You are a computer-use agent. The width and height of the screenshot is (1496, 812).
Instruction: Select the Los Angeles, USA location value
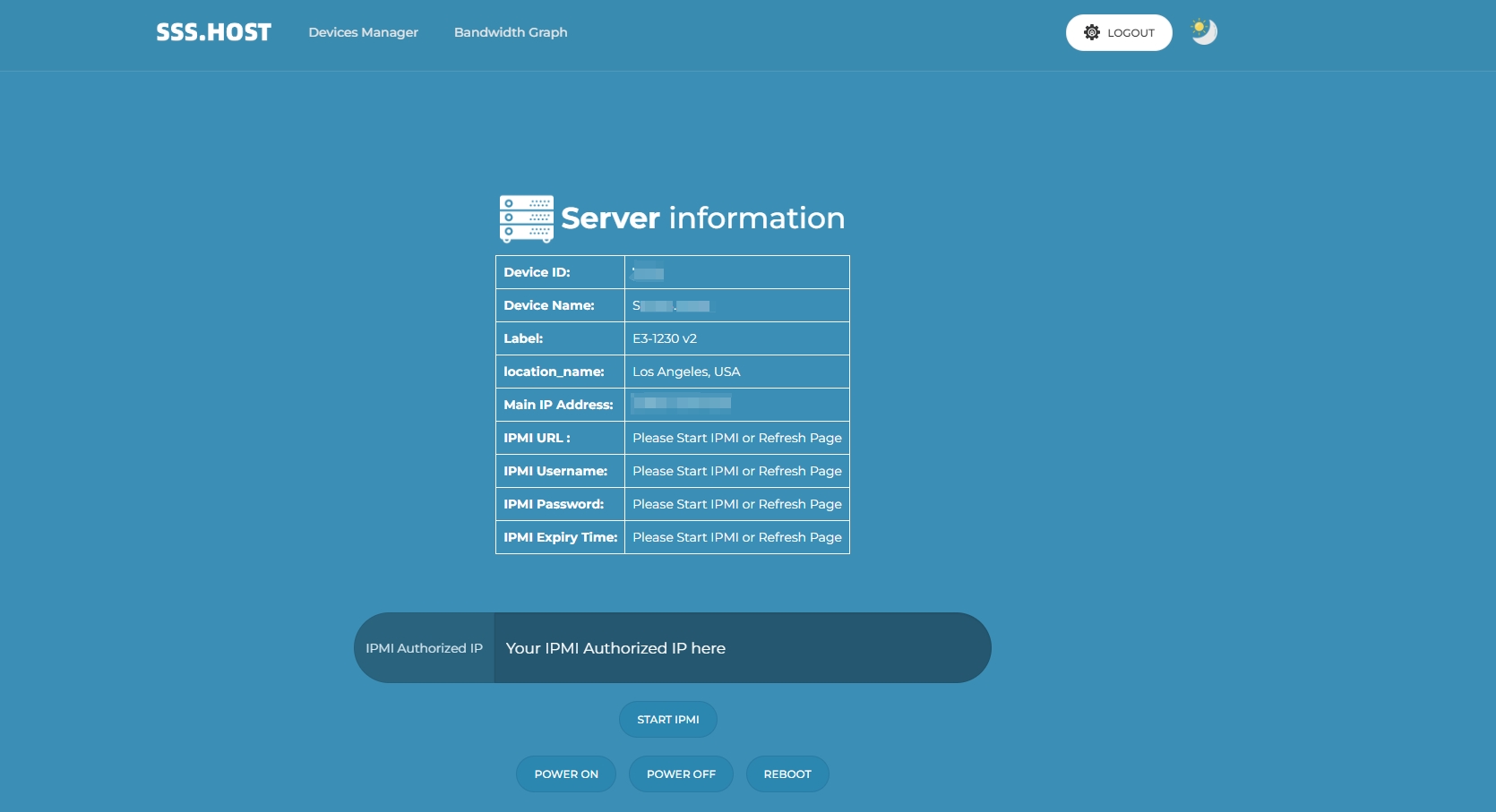[686, 372]
